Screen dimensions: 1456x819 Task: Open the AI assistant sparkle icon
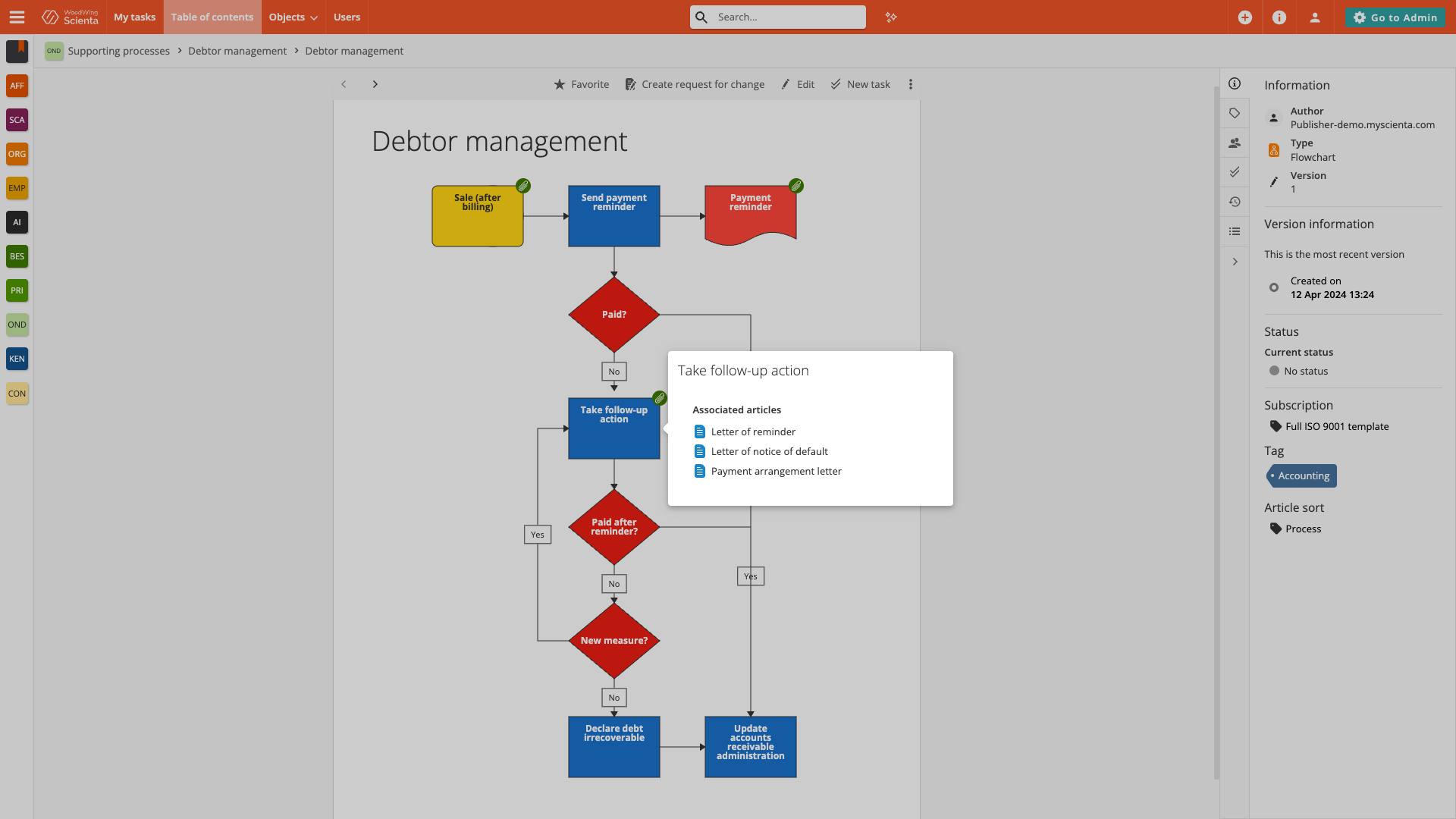point(891,17)
